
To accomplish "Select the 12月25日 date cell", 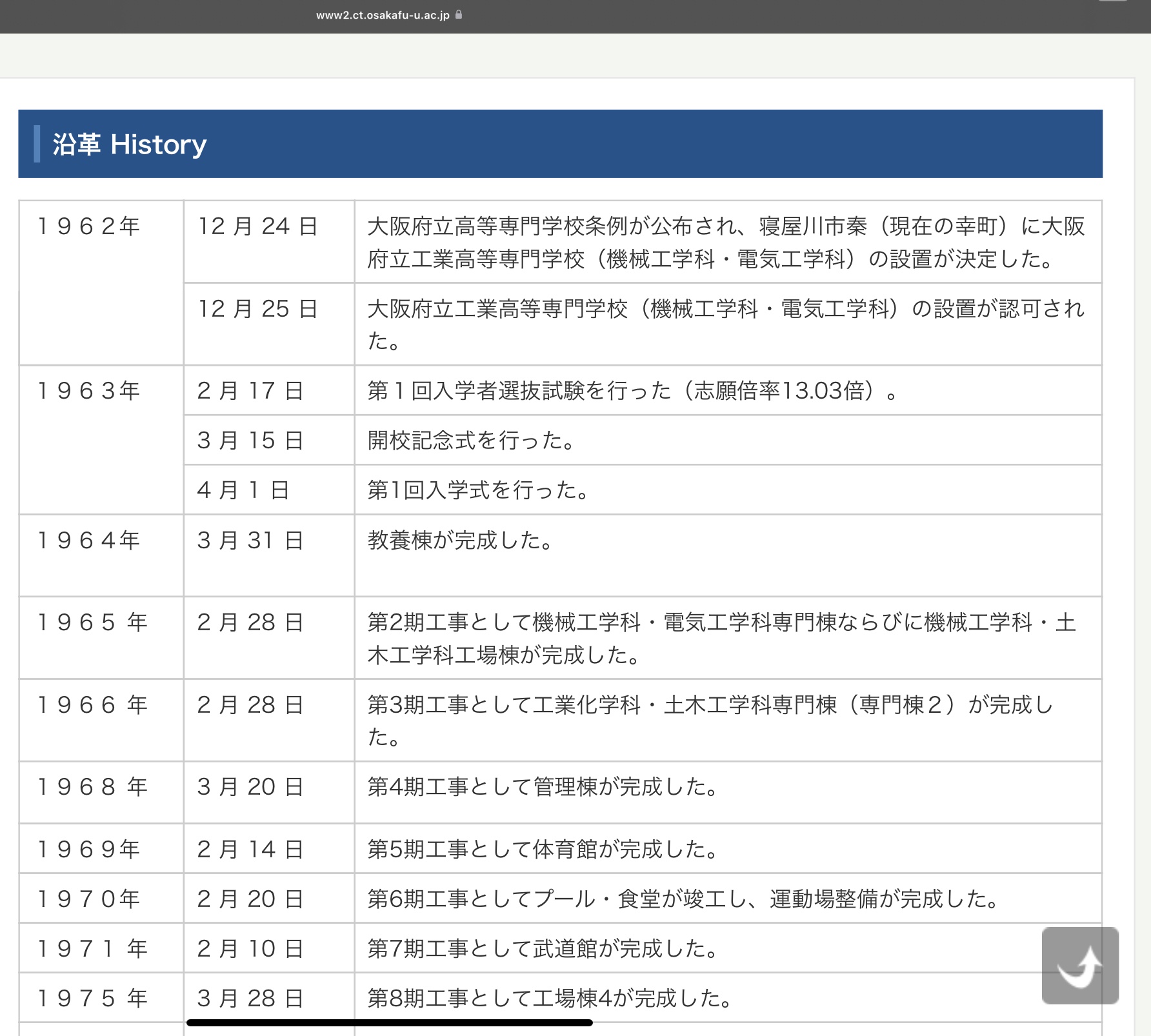I will tap(269, 324).
